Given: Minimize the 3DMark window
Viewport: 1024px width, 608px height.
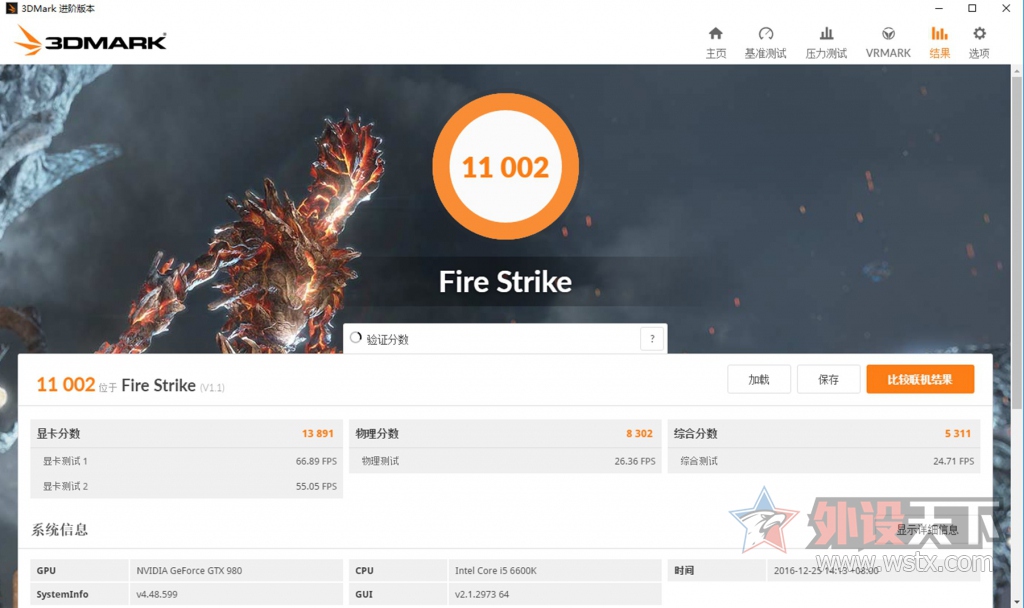Looking at the screenshot, I should point(938,8).
